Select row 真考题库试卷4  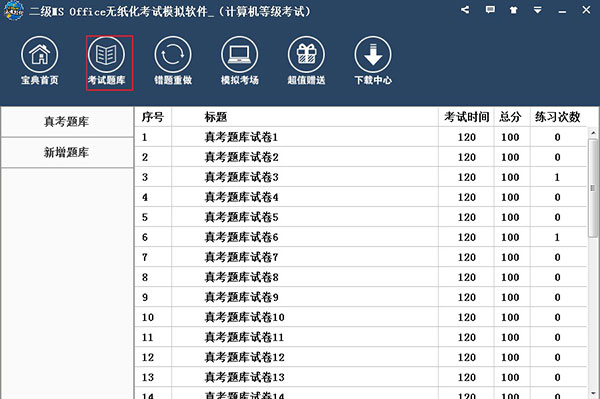pos(361,197)
